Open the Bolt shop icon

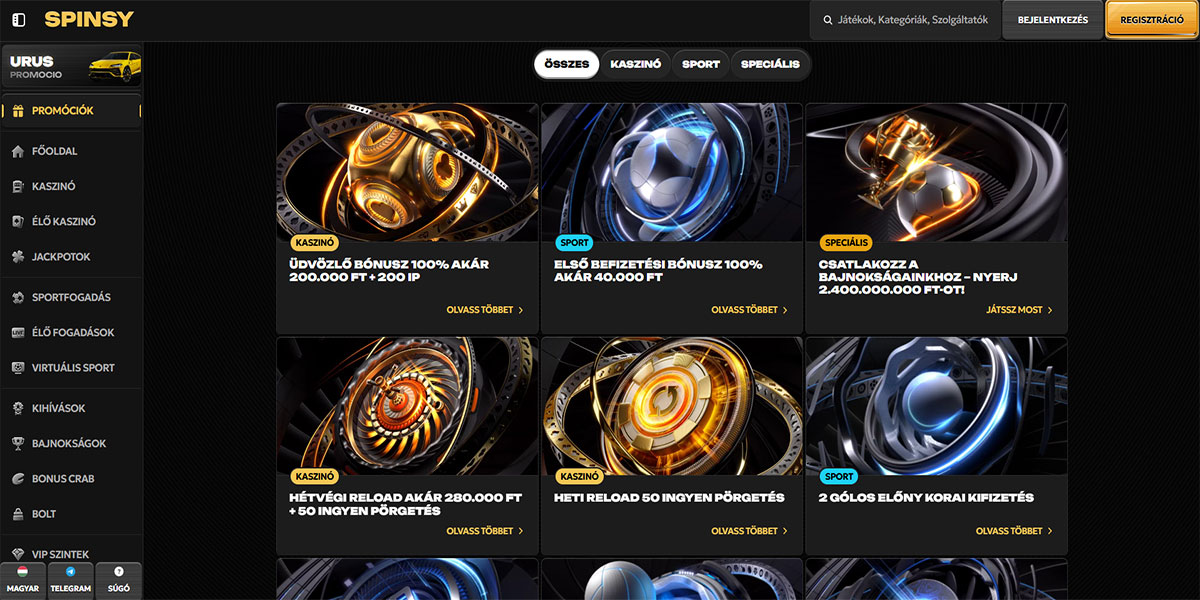click(x=18, y=514)
